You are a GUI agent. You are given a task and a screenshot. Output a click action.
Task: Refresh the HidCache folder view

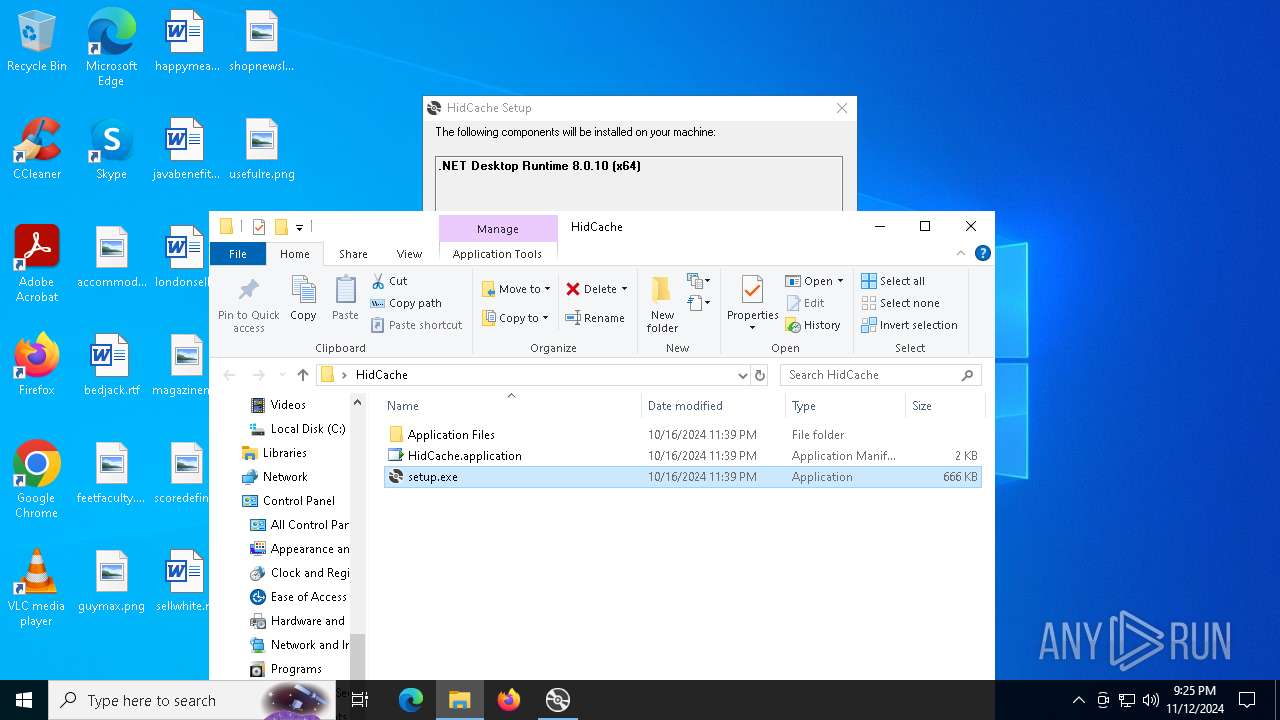tap(760, 375)
